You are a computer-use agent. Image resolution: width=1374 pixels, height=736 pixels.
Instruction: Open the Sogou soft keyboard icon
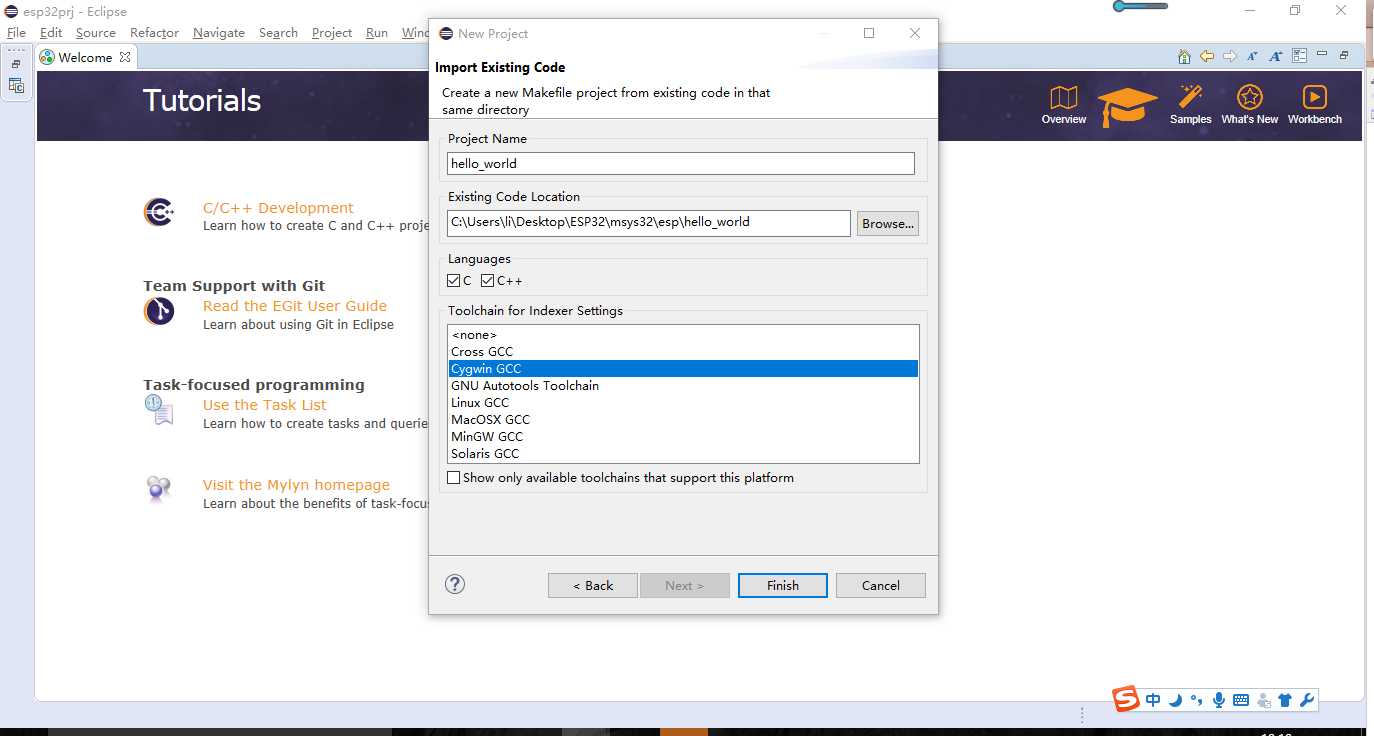point(1241,700)
